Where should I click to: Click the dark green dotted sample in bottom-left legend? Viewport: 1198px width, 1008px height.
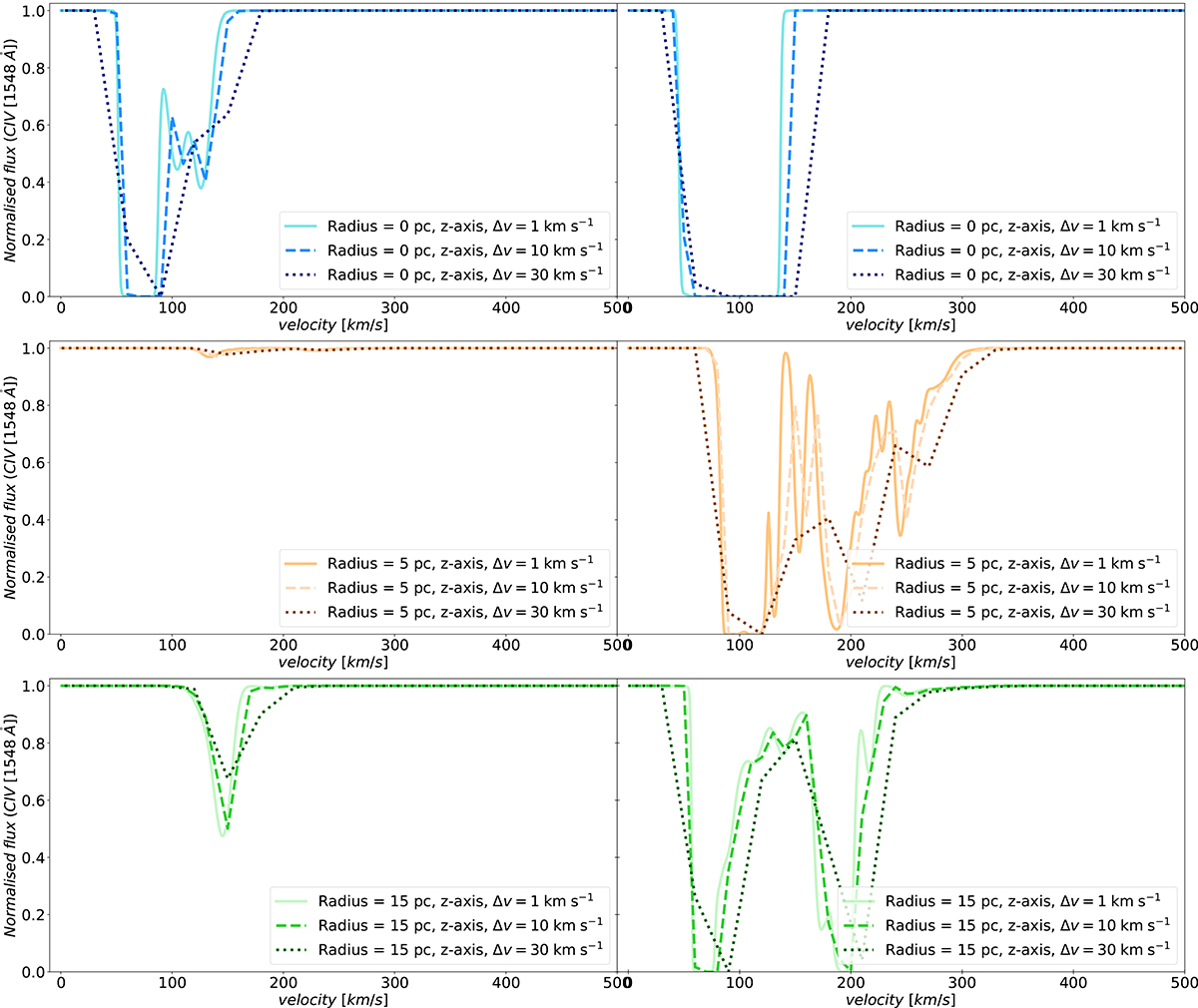(x=290, y=950)
